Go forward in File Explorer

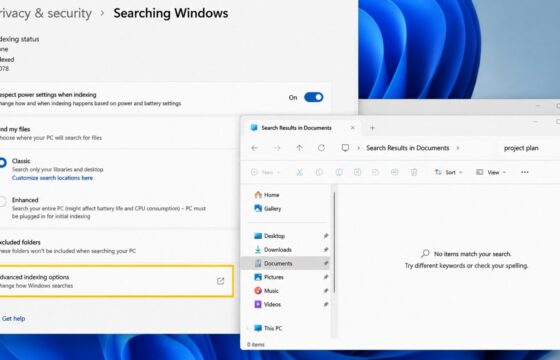(277, 148)
